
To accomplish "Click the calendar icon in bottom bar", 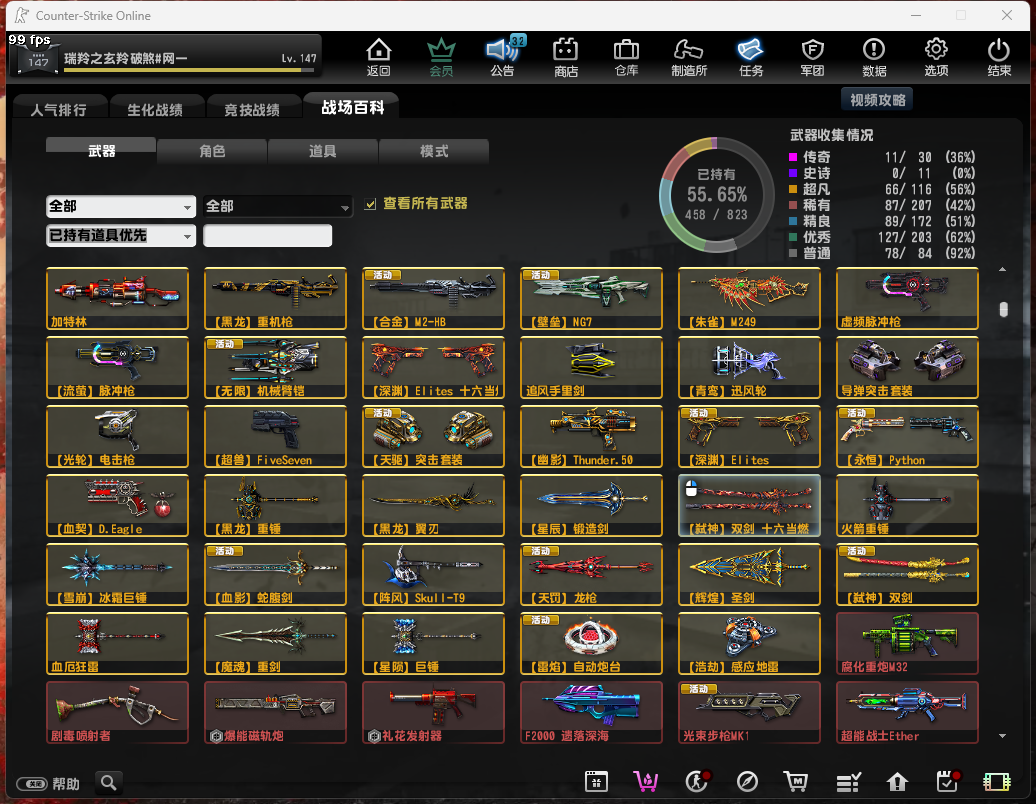I will (x=596, y=782).
